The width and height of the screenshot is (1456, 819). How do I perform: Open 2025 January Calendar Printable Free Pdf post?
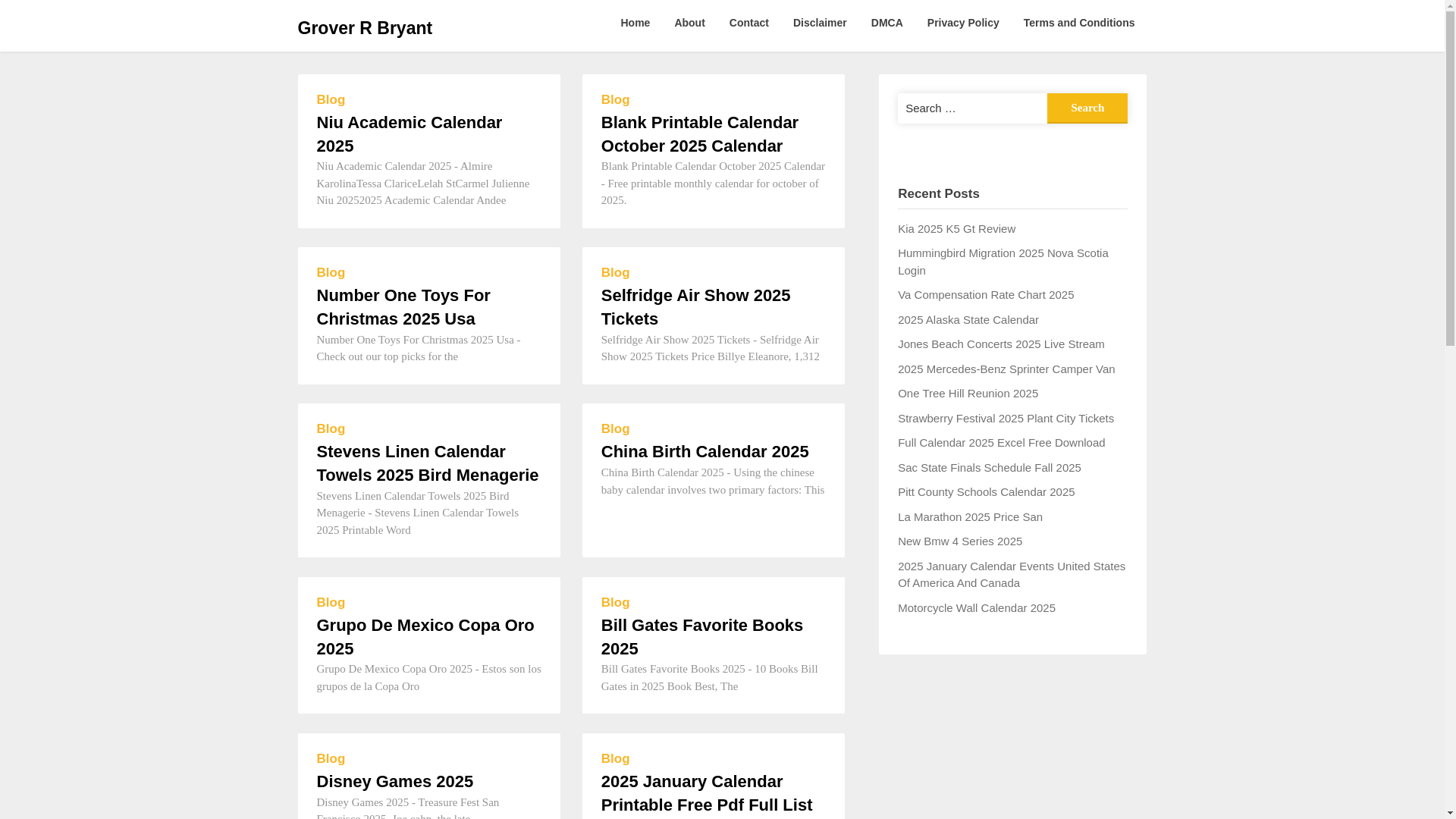point(707,793)
